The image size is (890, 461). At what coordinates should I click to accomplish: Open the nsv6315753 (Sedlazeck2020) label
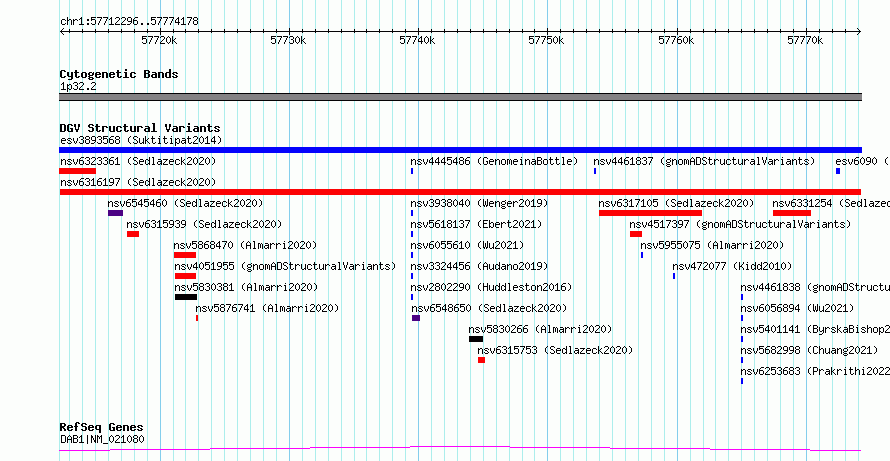[555, 350]
